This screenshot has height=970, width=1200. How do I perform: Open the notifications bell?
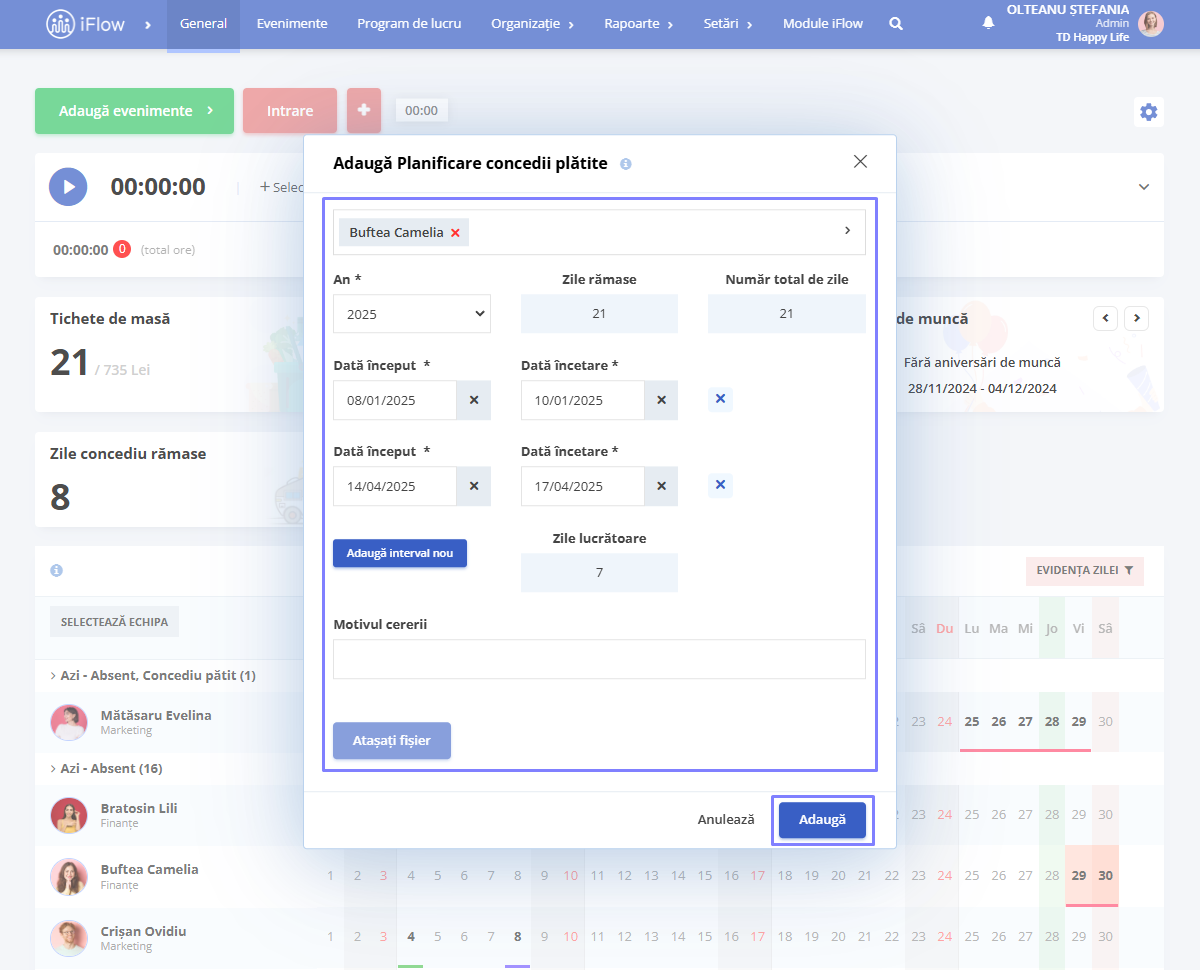(989, 23)
